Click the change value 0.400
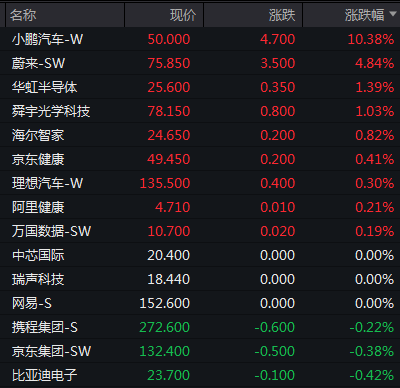 (x=278, y=183)
